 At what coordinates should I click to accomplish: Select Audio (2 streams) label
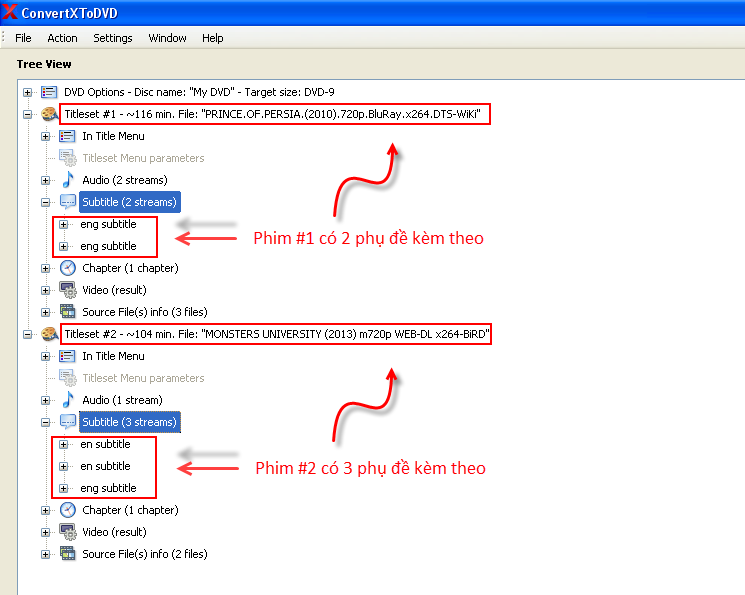[x=125, y=180]
